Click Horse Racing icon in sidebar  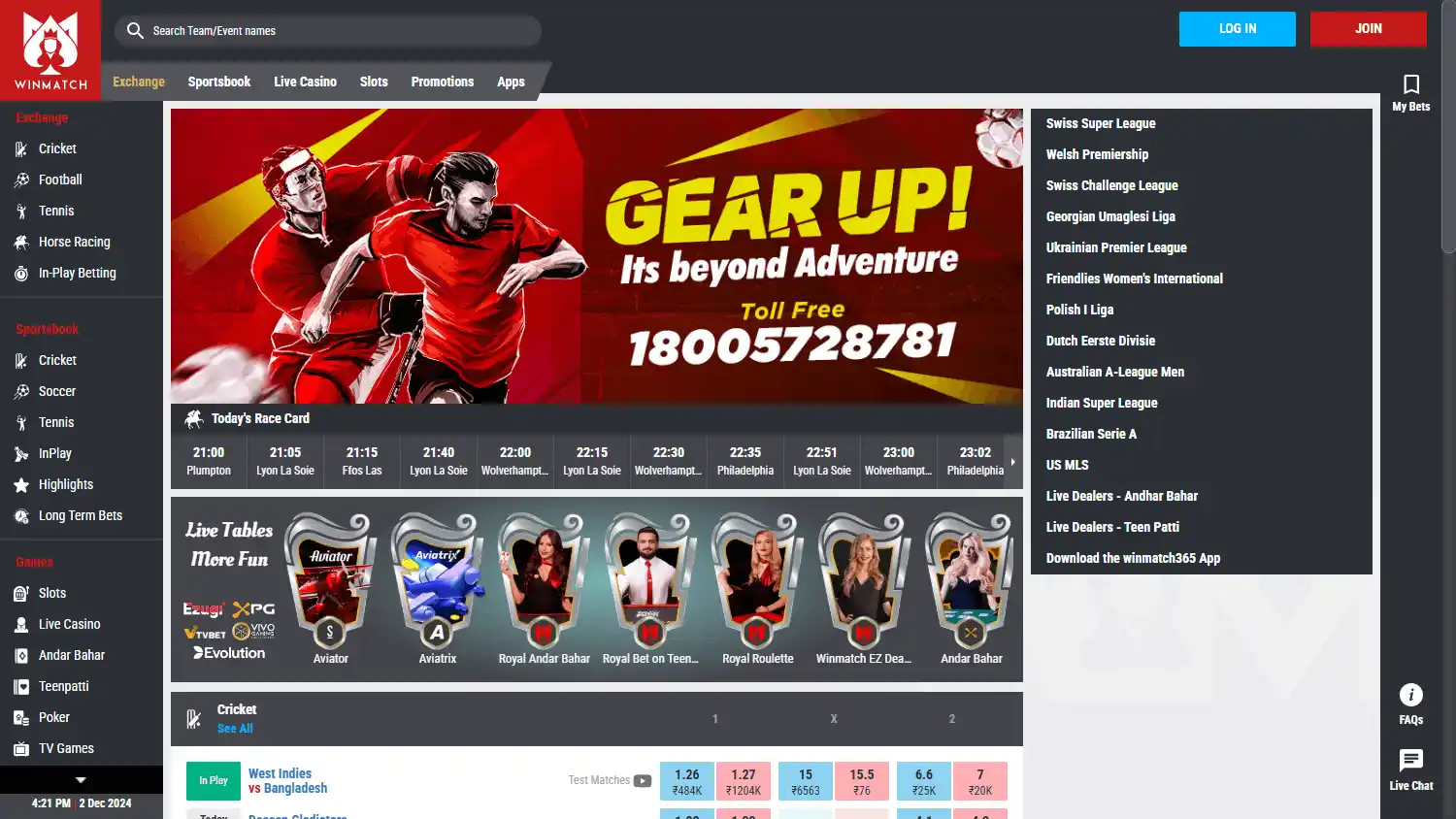tap(21, 243)
